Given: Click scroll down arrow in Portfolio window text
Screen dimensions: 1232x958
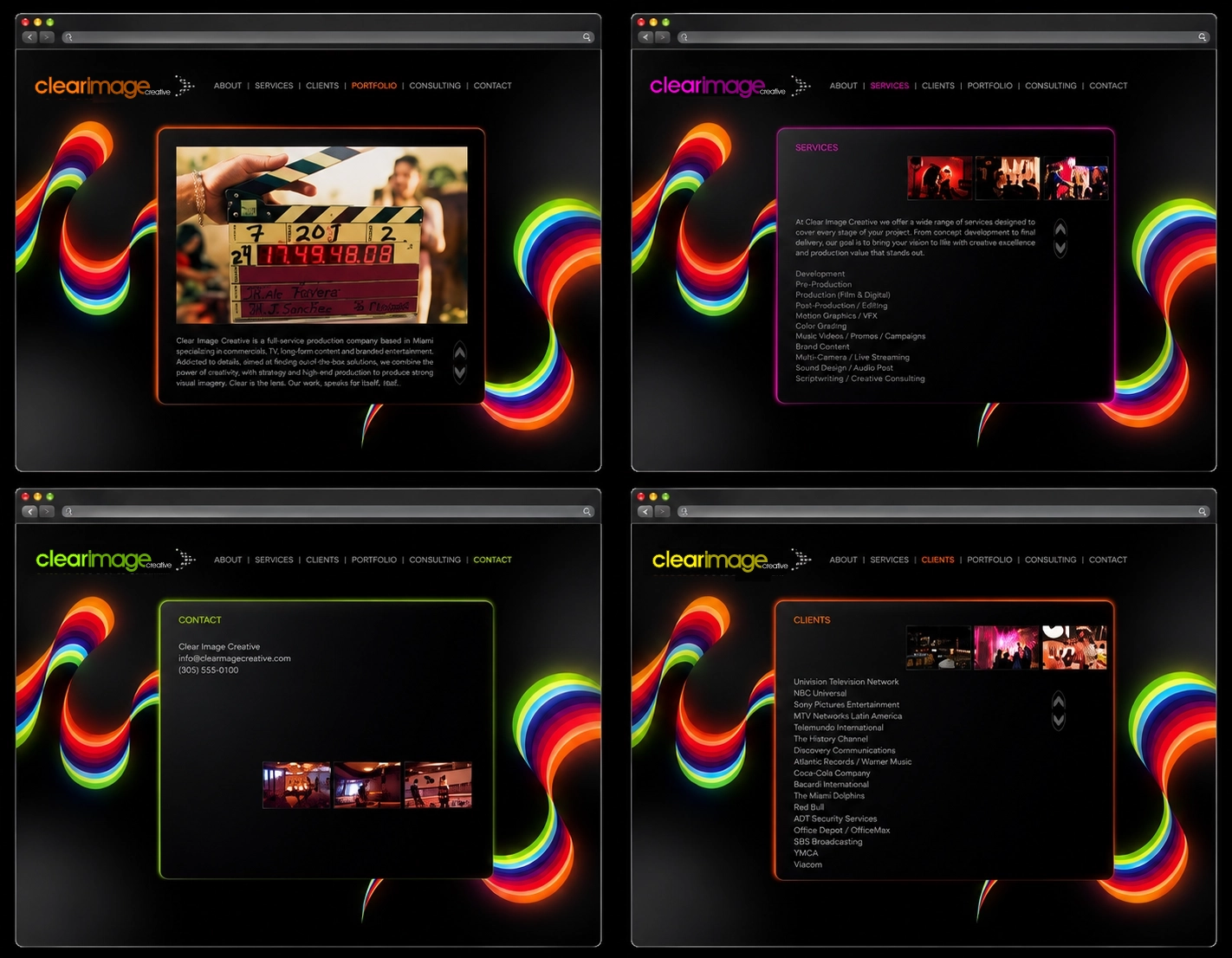Looking at the screenshot, I should [460, 373].
